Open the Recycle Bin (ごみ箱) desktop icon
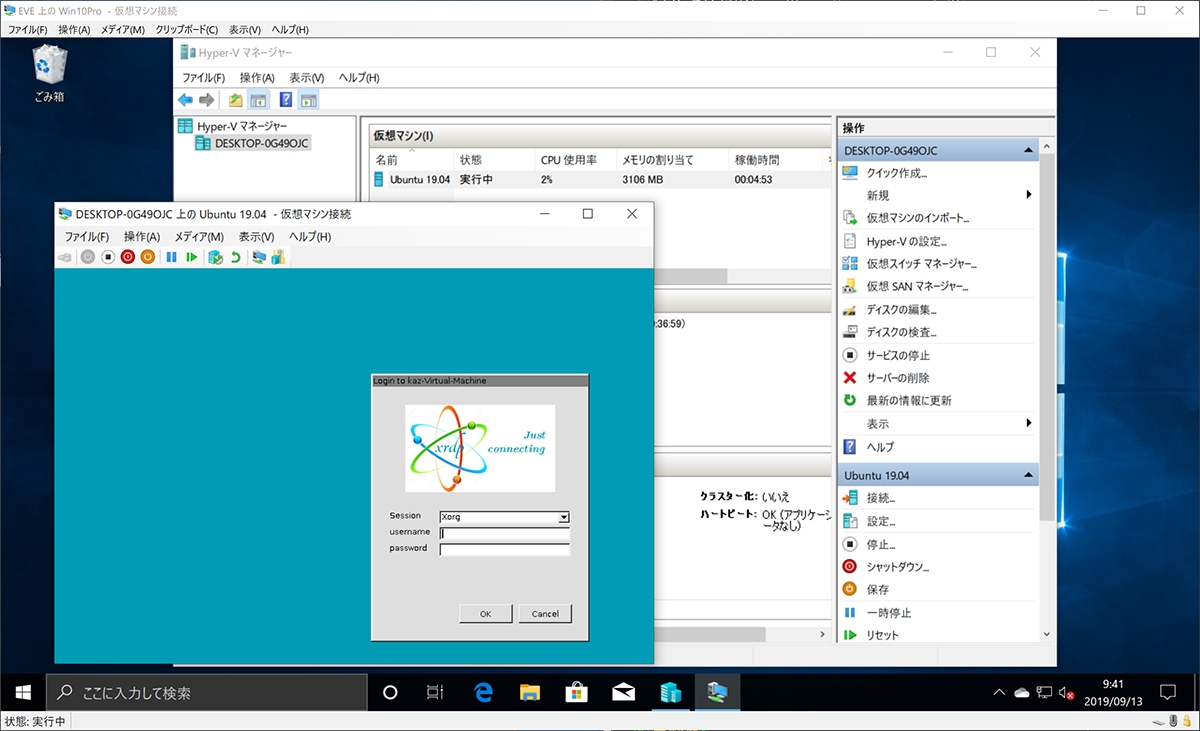Image resolution: width=1200 pixels, height=731 pixels. tap(49, 74)
